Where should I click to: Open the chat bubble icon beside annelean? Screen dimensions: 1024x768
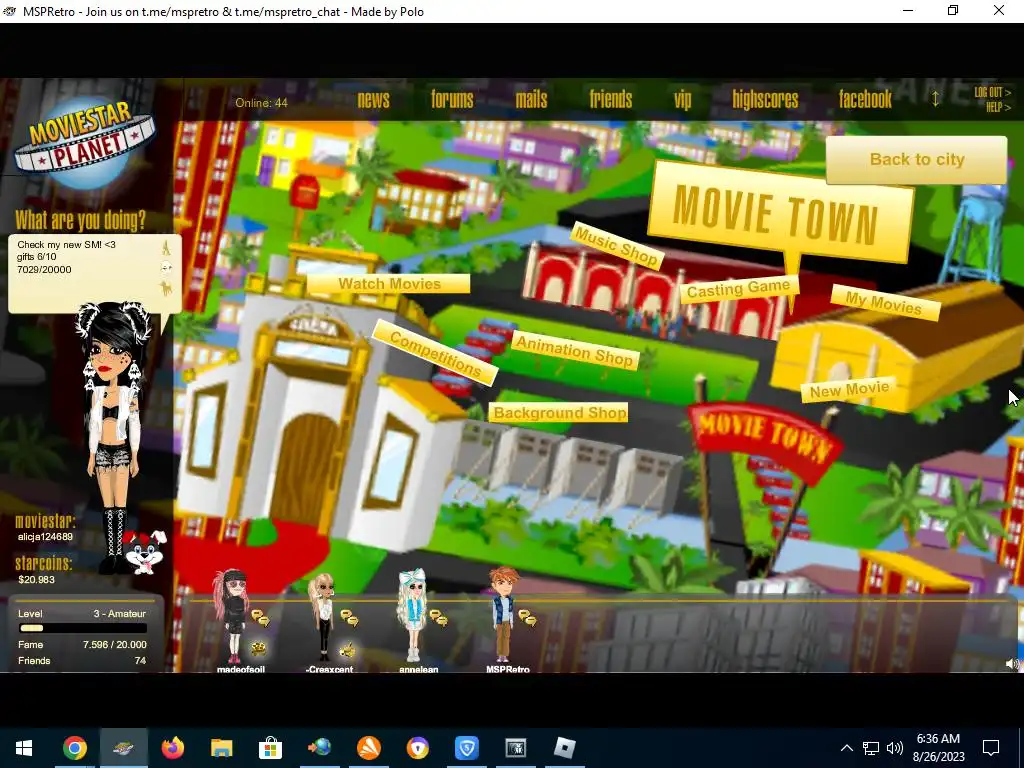pyautogui.click(x=438, y=617)
